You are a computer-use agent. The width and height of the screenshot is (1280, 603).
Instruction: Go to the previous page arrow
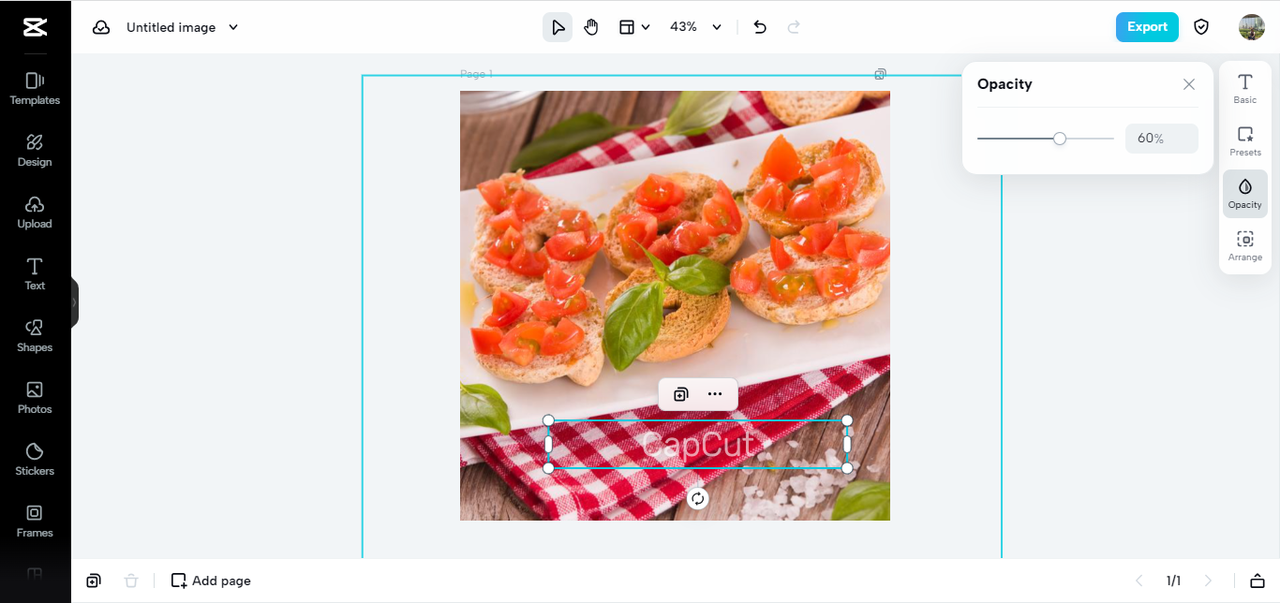coord(1138,581)
